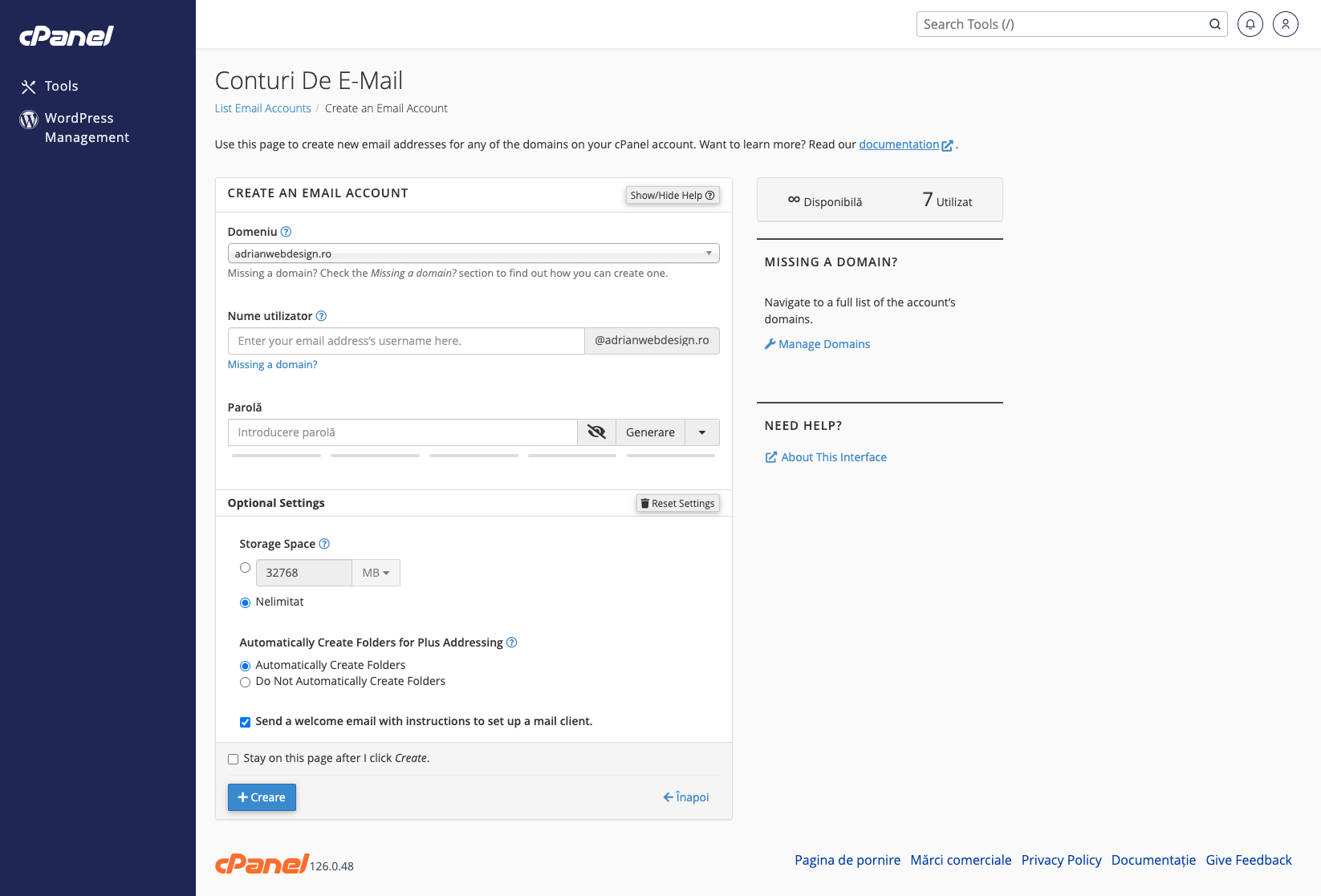Screen dimensions: 1321x896
Task: Open notifications bell icon
Action: point(1250,24)
